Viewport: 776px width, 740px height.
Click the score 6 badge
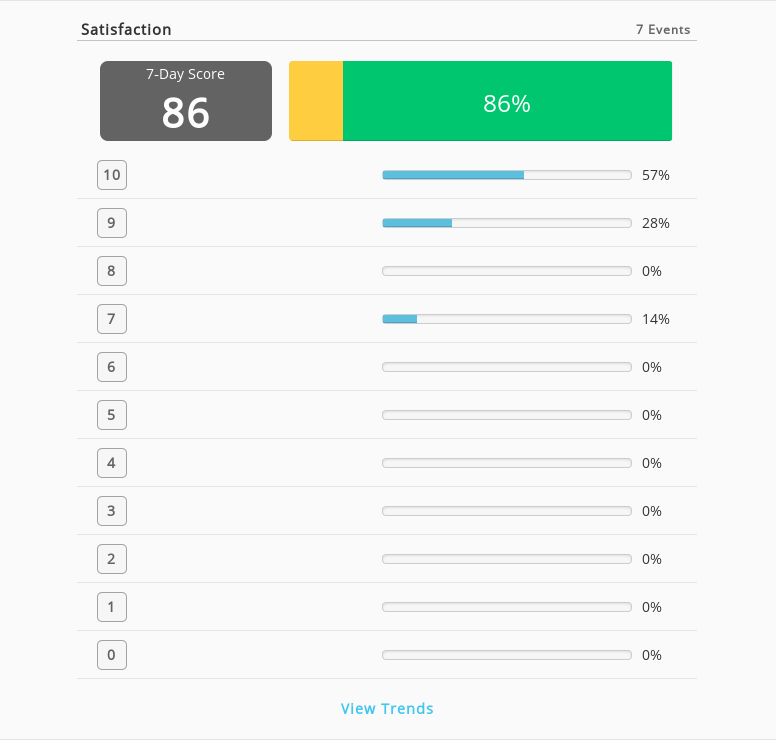tap(112, 367)
